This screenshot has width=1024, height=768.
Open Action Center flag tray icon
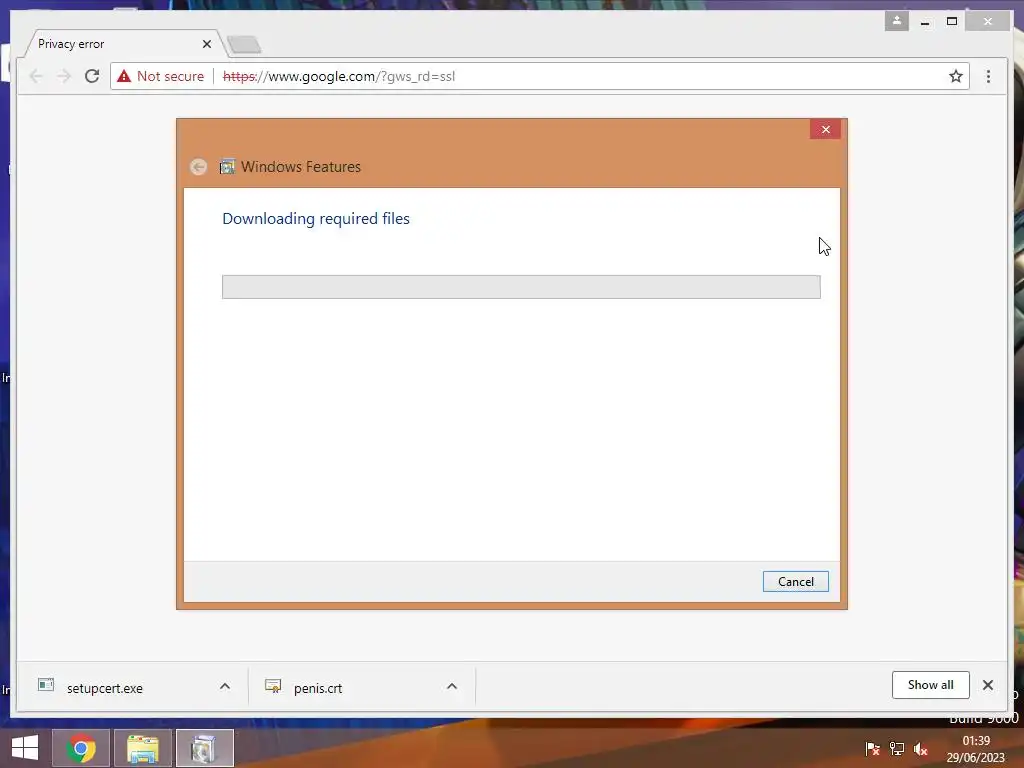[872, 749]
